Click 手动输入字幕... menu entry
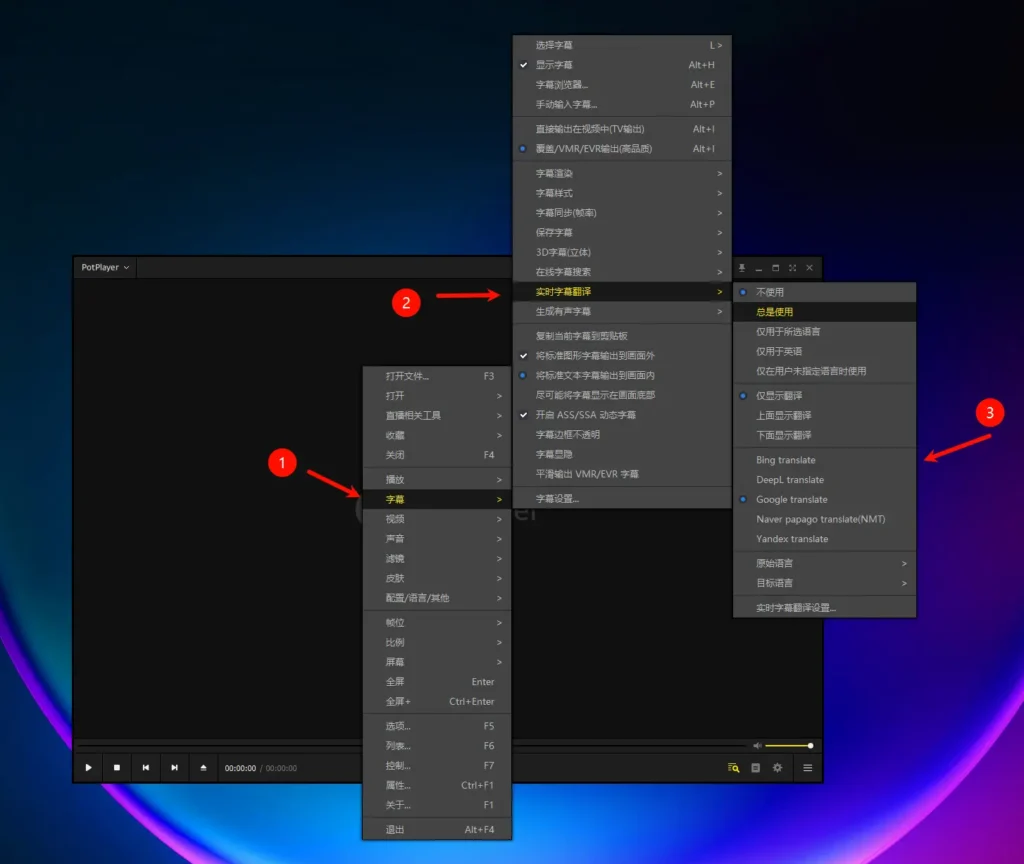This screenshot has width=1024, height=864. 622,104
